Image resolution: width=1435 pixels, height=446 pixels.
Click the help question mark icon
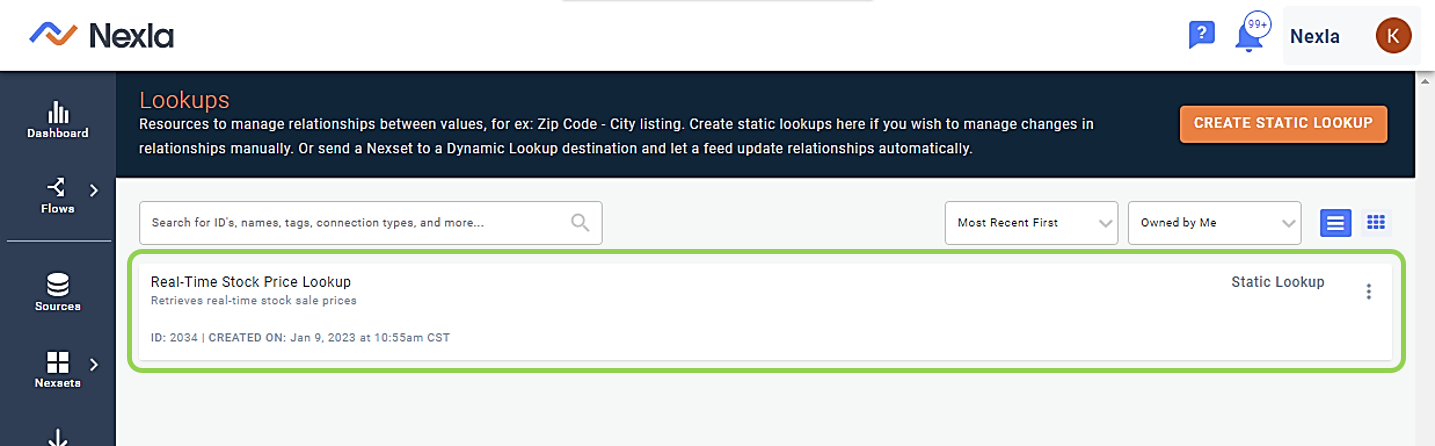point(1201,35)
